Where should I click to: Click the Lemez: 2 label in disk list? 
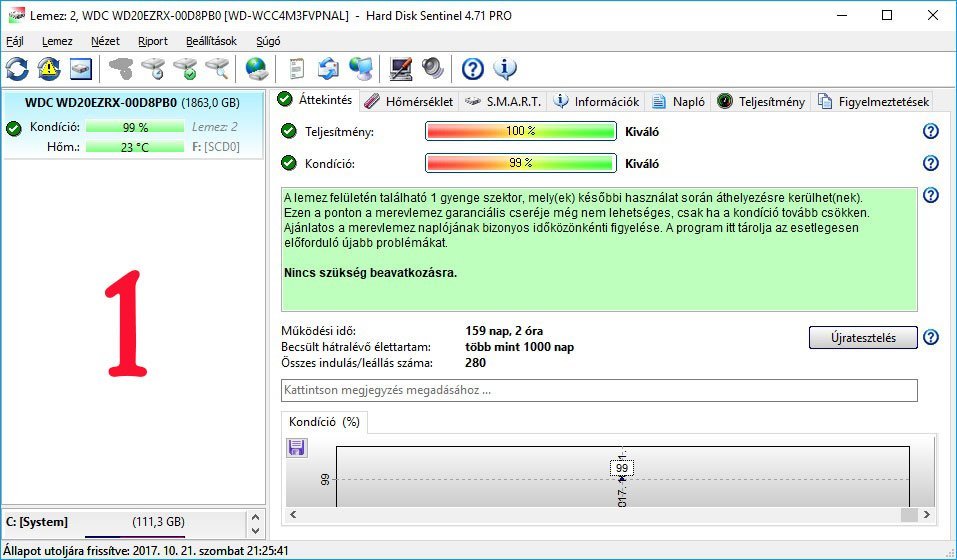[214, 127]
